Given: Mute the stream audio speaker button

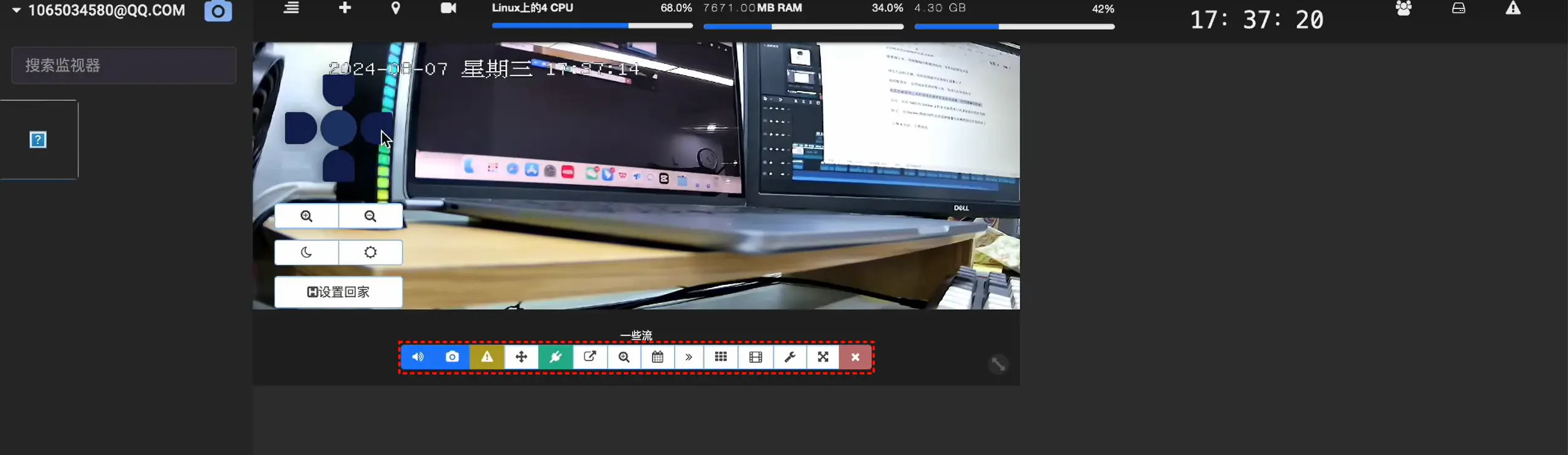Looking at the screenshot, I should [x=418, y=357].
